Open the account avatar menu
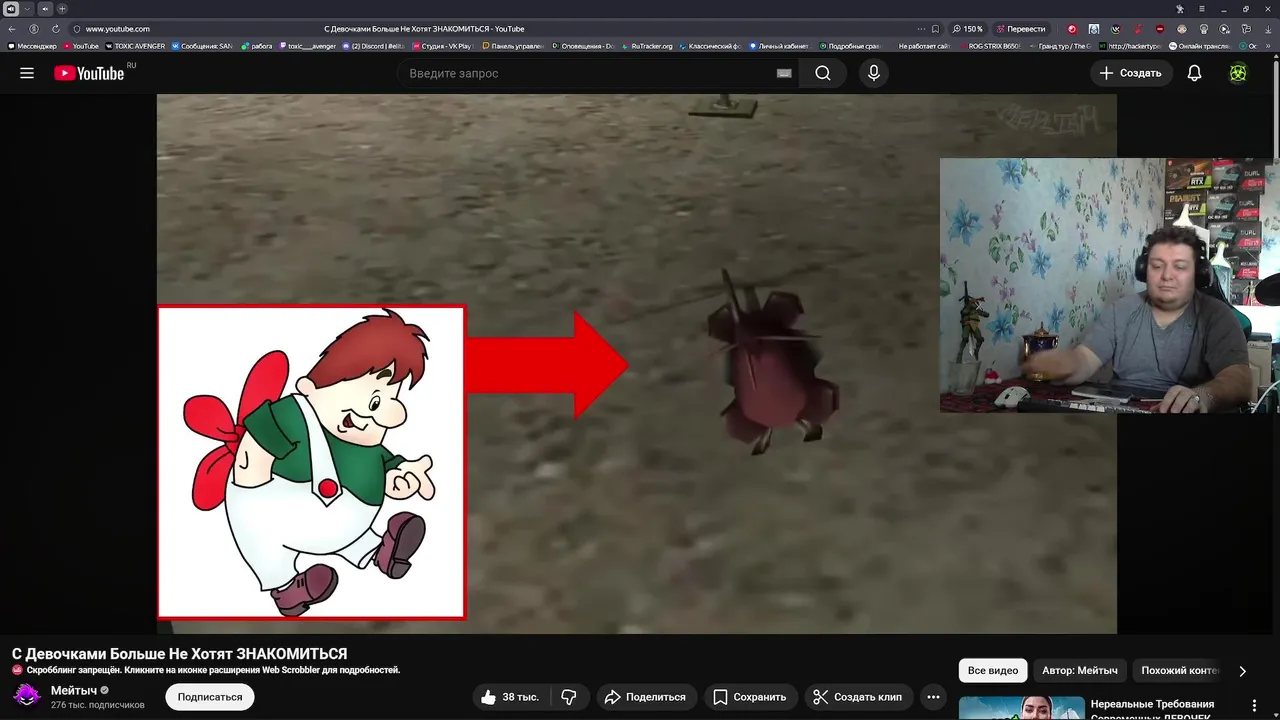1280x720 pixels. click(x=1238, y=73)
